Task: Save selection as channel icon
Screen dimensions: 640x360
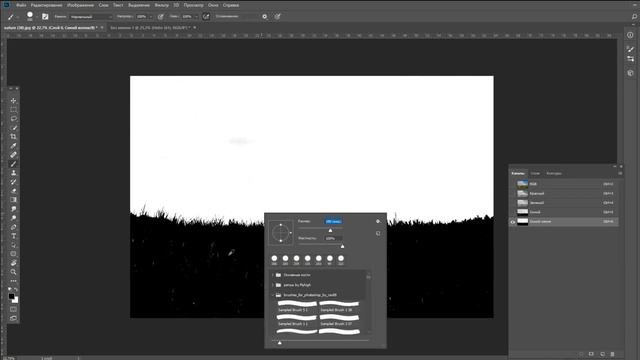Action: coord(591,354)
